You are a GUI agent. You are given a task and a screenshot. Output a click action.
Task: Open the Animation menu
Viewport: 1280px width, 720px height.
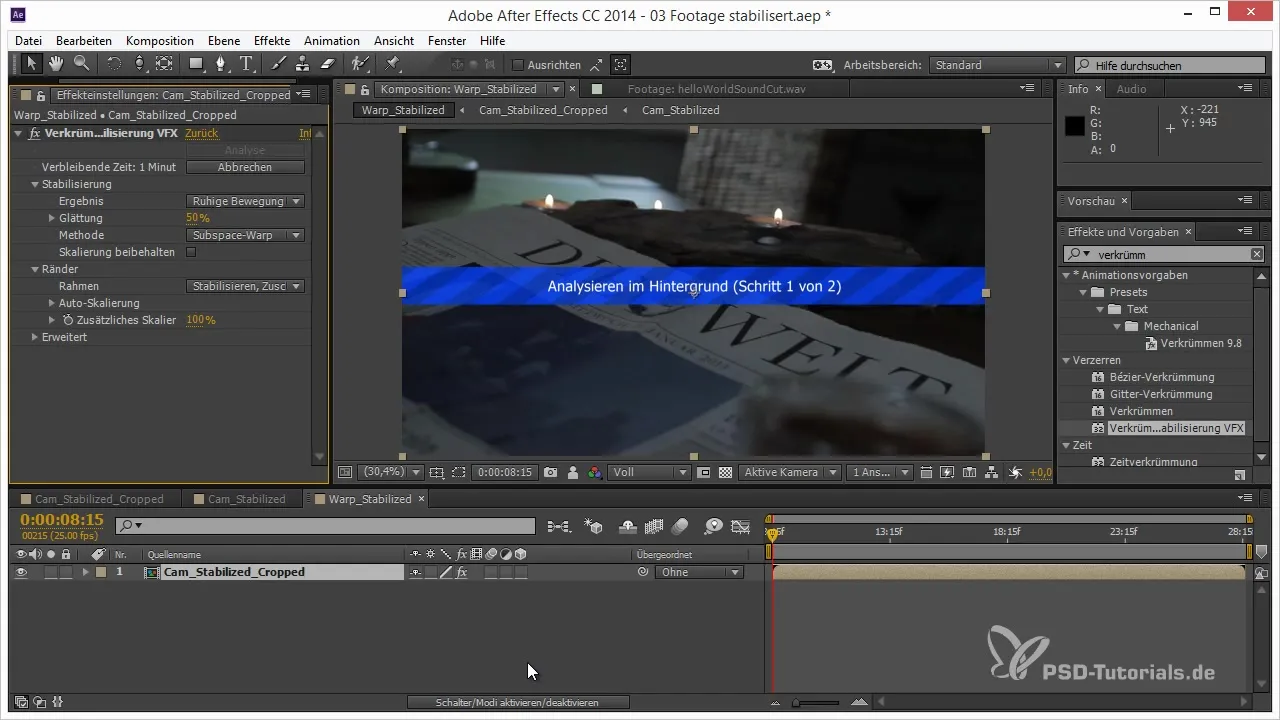[x=332, y=41]
